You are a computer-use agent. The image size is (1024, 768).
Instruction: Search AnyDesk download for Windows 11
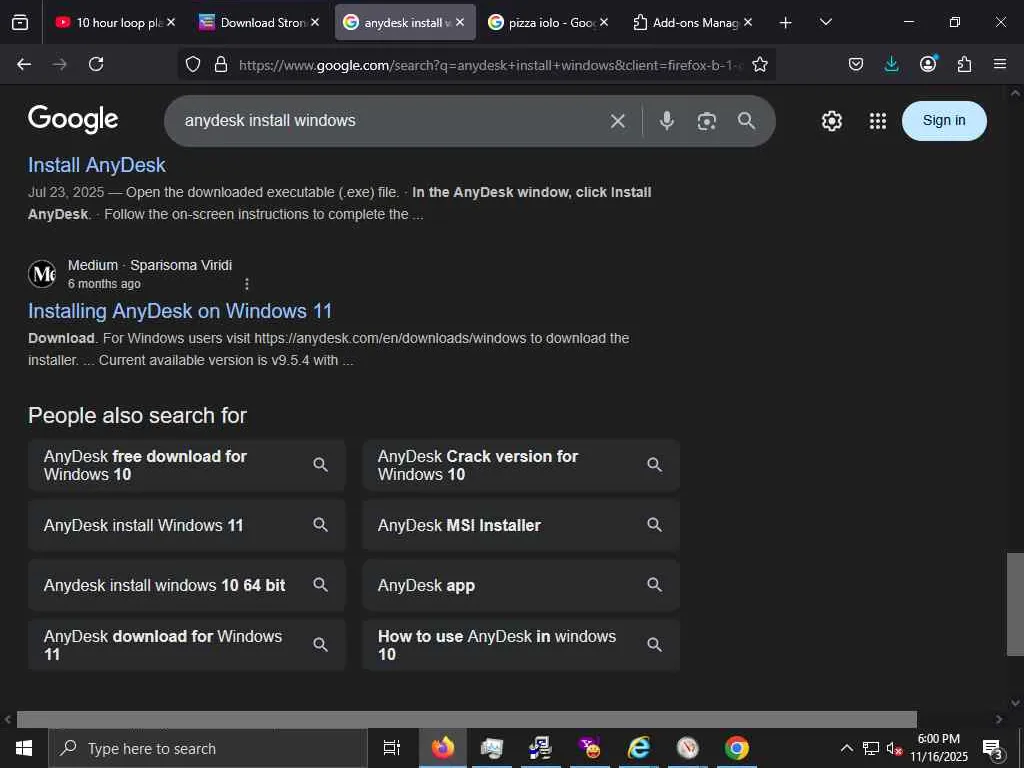pyautogui.click(x=187, y=645)
